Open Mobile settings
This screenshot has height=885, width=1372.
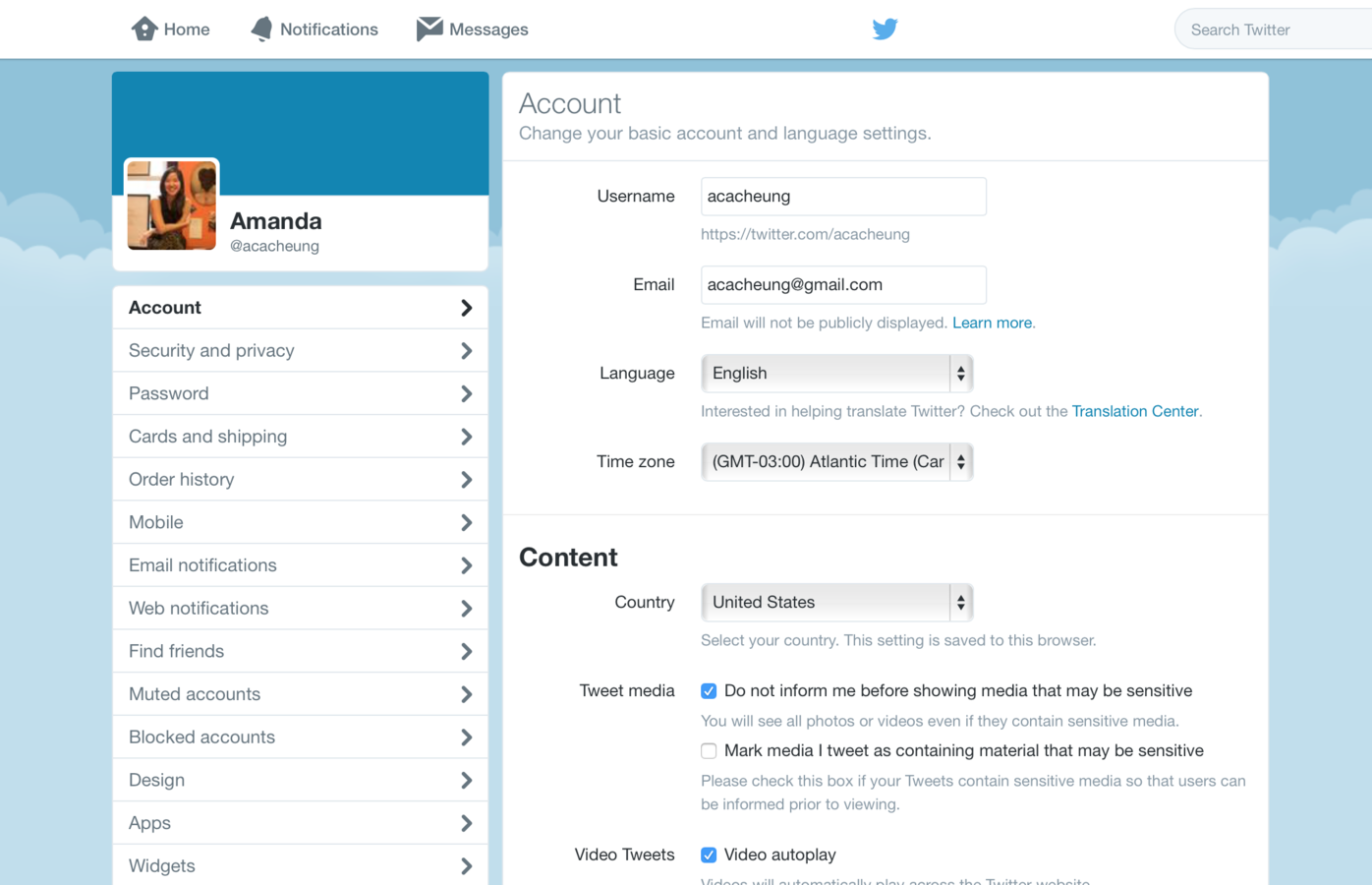click(x=301, y=522)
